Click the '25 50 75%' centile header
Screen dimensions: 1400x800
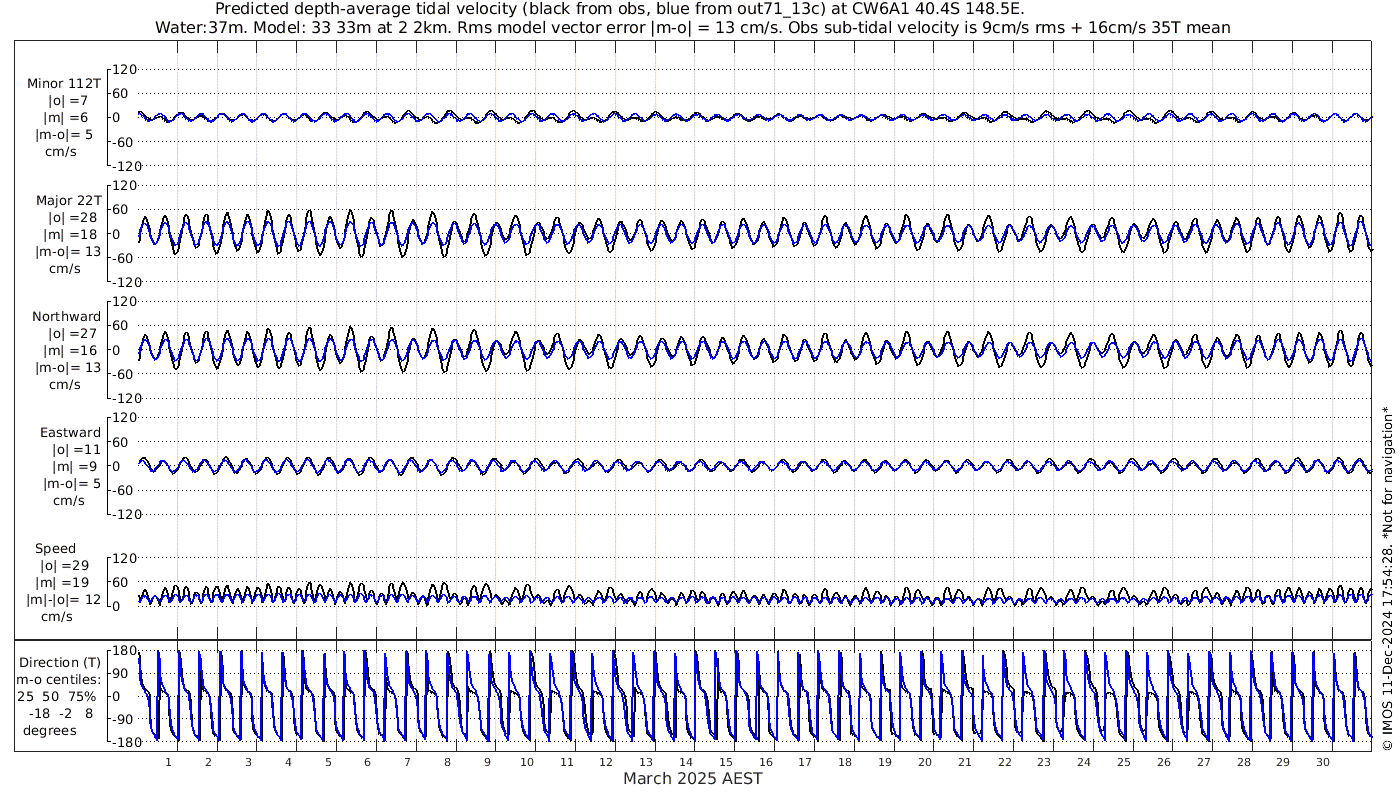[57, 697]
